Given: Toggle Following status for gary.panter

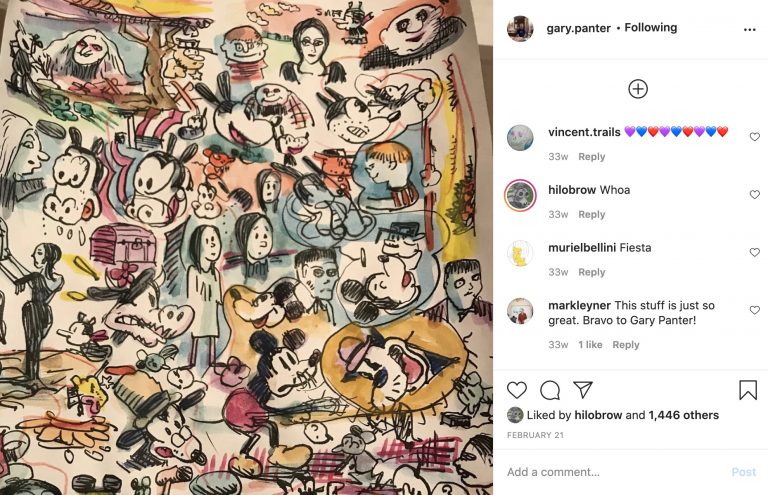Looking at the screenshot, I should click(x=650, y=27).
